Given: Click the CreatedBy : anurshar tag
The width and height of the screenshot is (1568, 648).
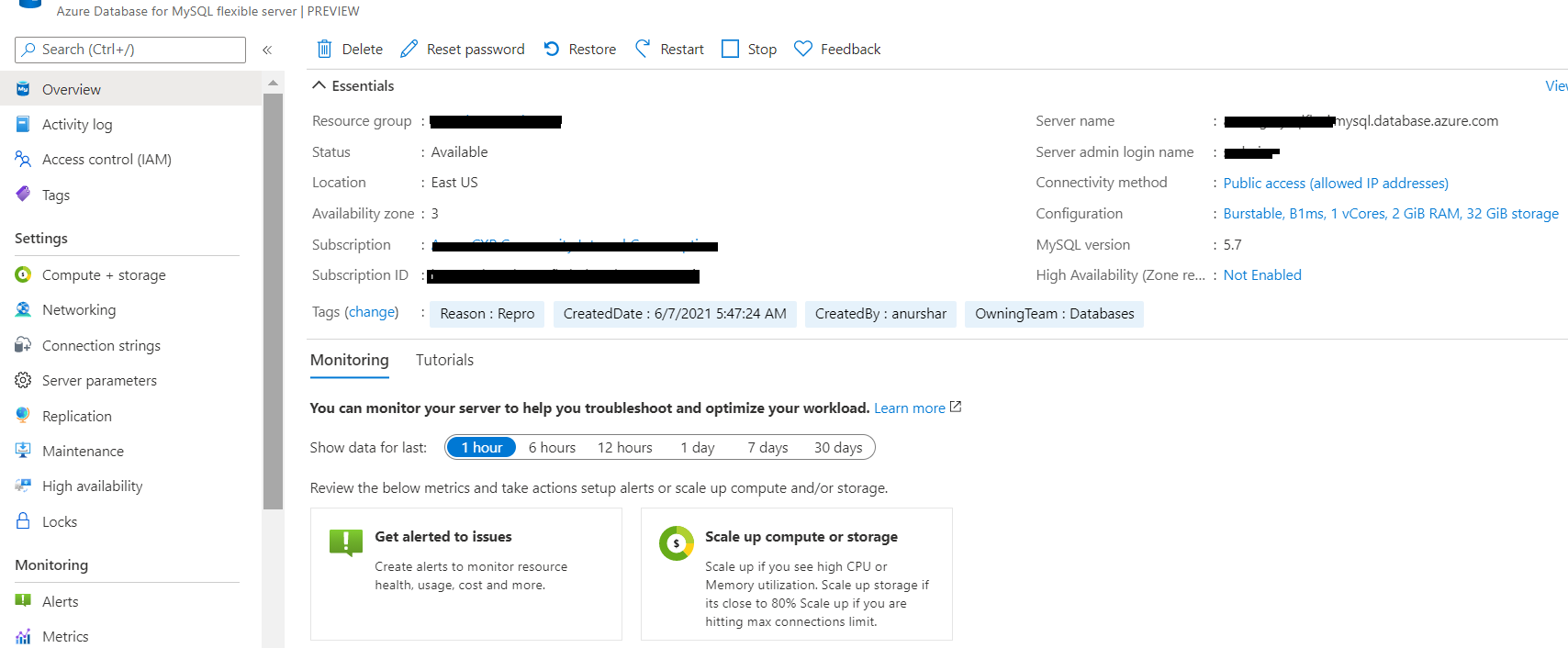Looking at the screenshot, I should (x=880, y=314).
